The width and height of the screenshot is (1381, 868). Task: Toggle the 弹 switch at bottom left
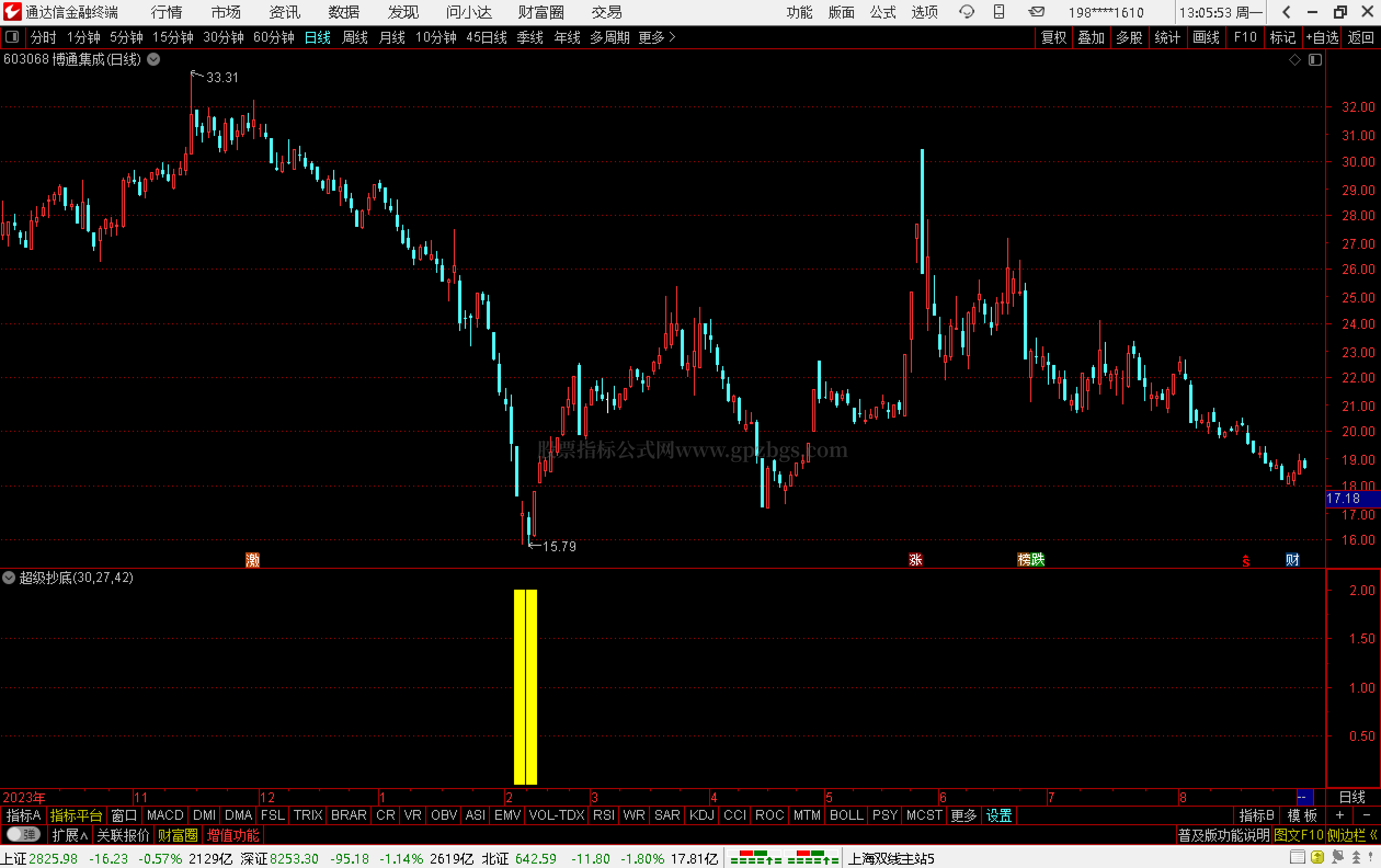pos(23,834)
